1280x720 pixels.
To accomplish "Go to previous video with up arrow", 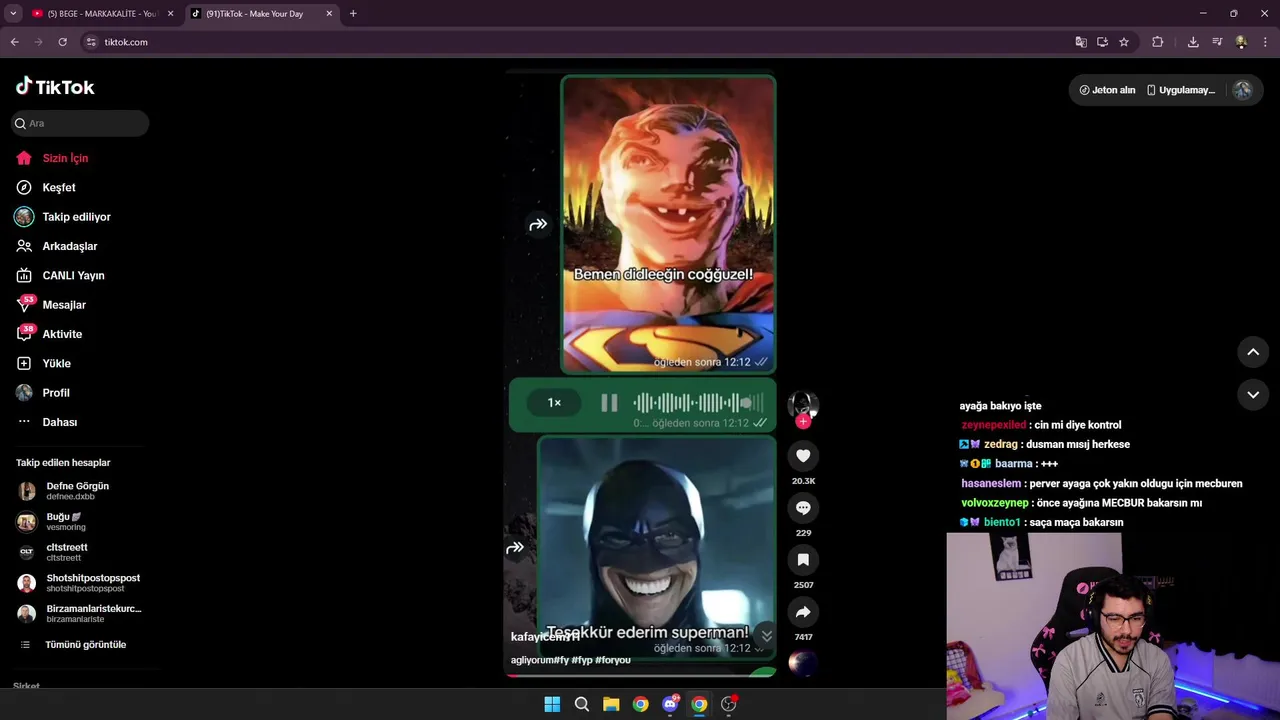I will pyautogui.click(x=1253, y=352).
